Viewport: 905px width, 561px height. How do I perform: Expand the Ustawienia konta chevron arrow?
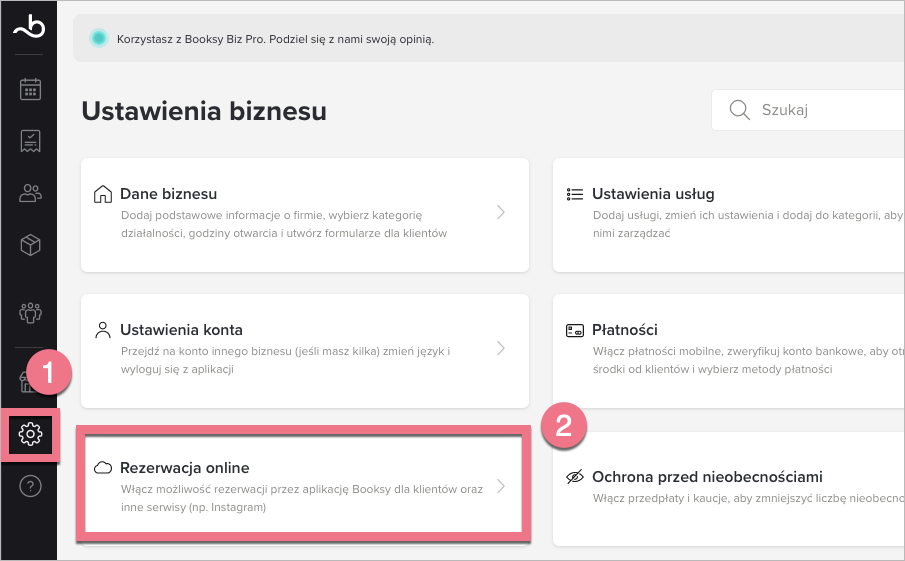coord(501,348)
